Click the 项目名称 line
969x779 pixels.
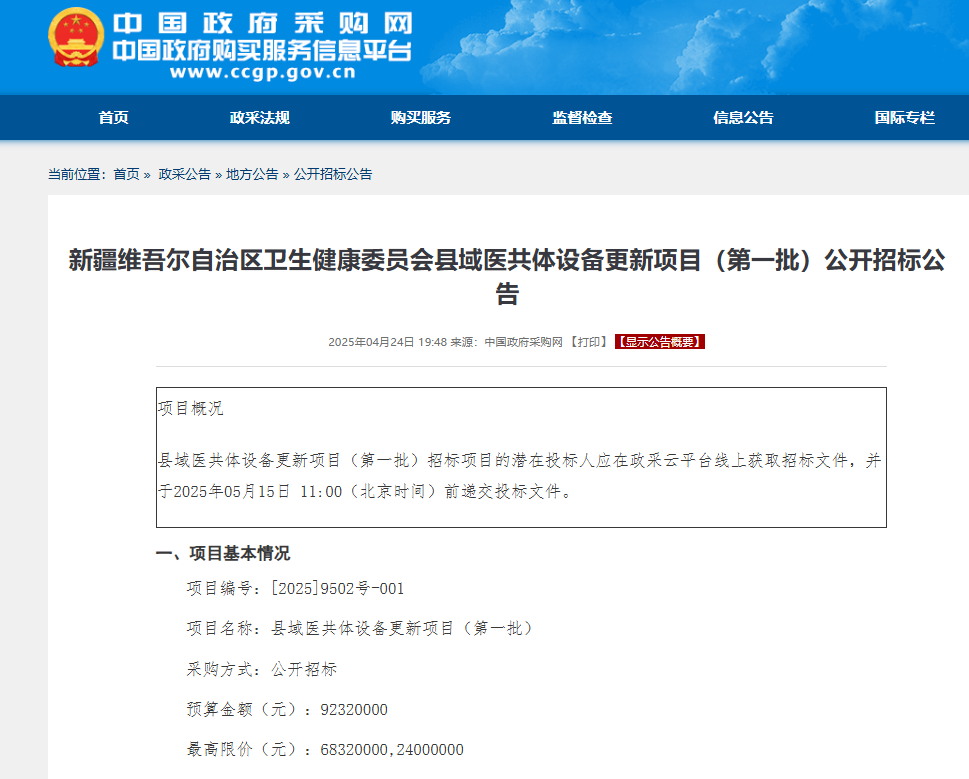pyautogui.click(x=360, y=628)
